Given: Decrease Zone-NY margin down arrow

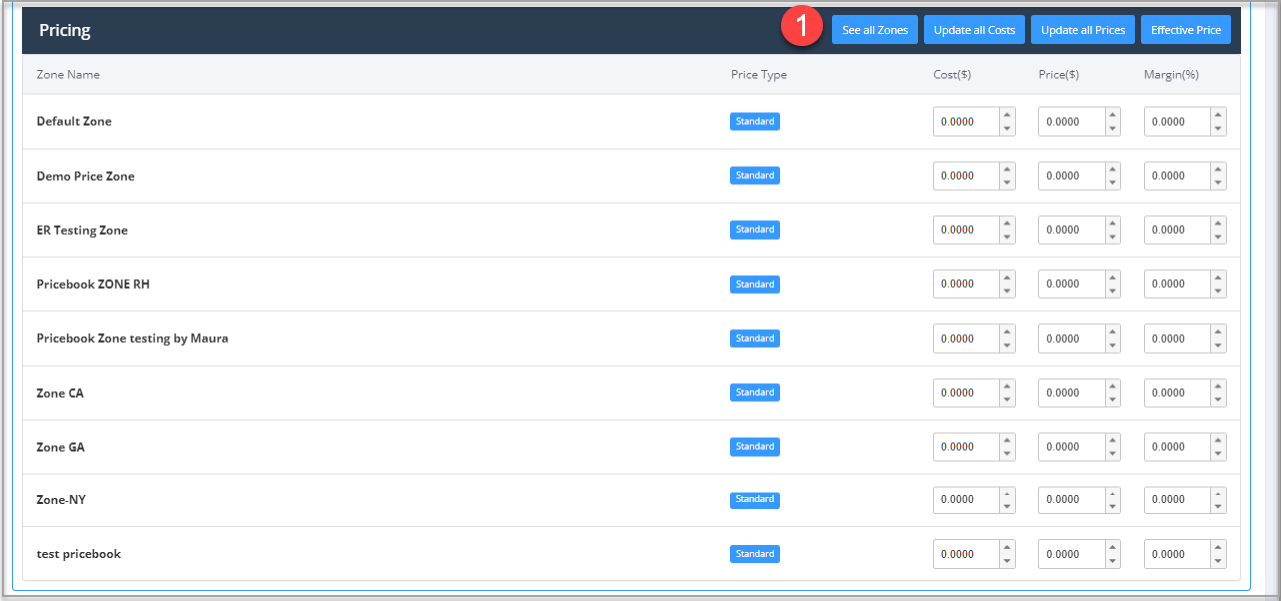Looking at the screenshot, I should pos(1218,505).
